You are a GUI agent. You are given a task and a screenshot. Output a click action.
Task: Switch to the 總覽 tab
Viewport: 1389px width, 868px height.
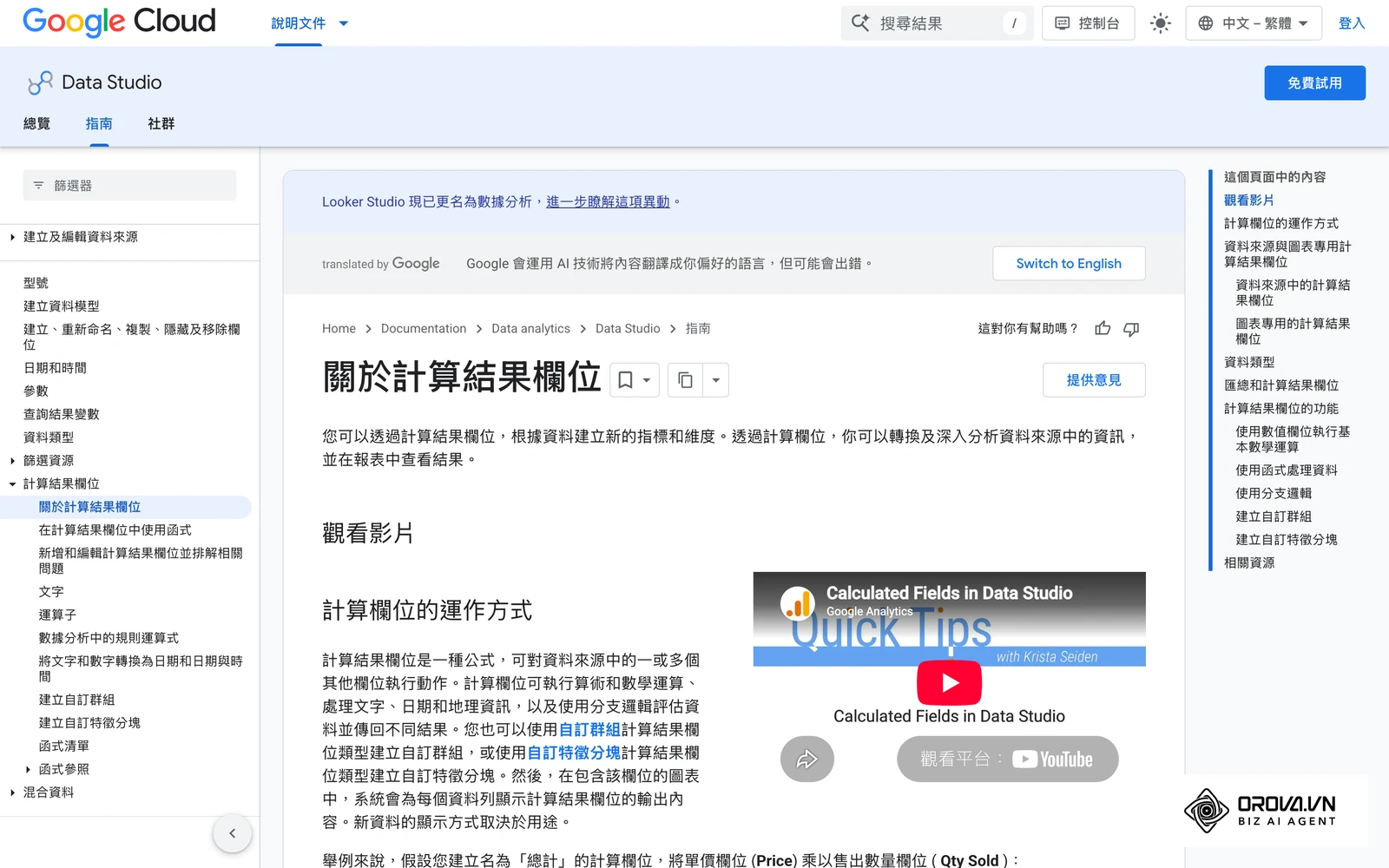tap(36, 124)
